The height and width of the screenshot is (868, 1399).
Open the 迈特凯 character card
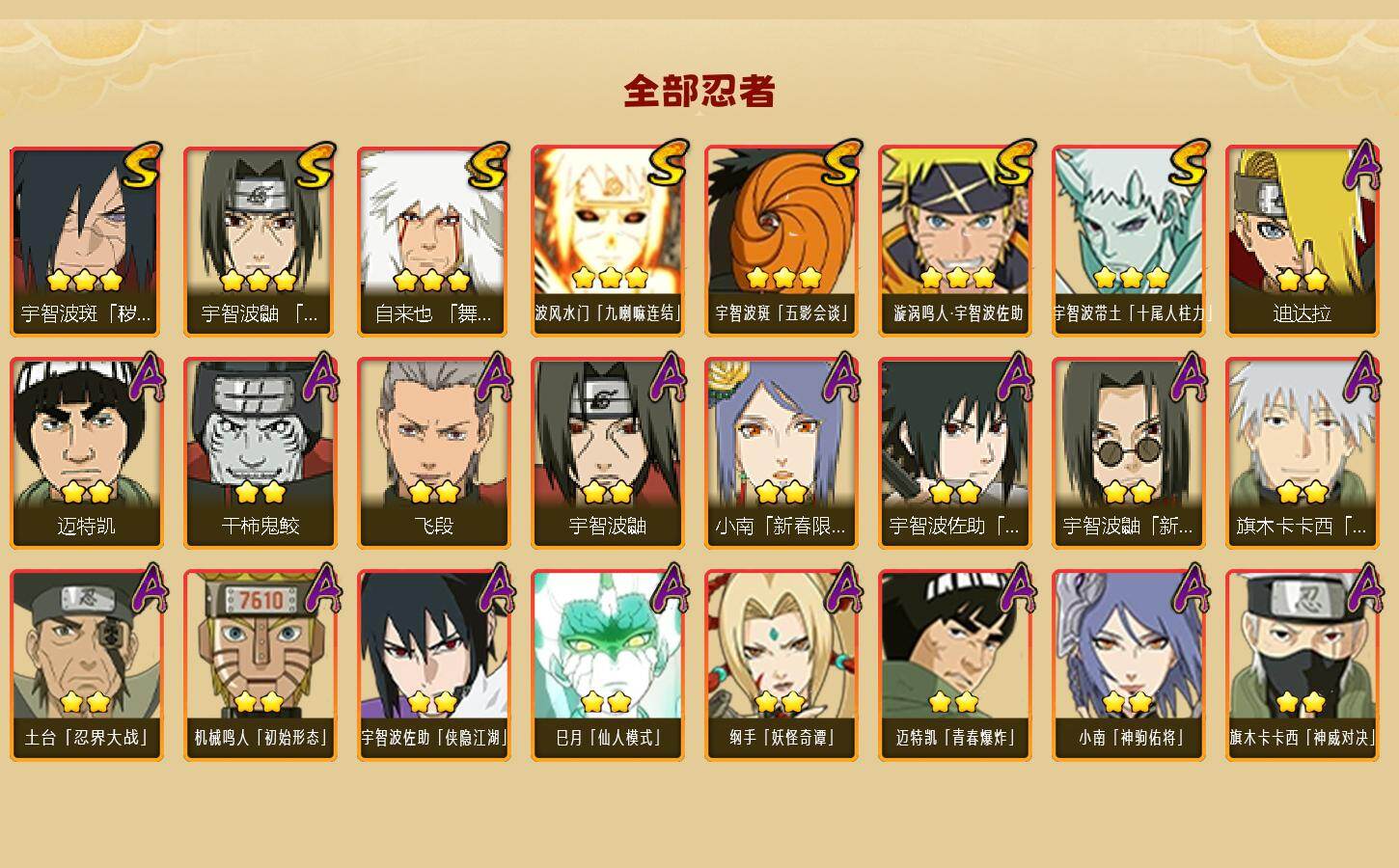coord(87,453)
